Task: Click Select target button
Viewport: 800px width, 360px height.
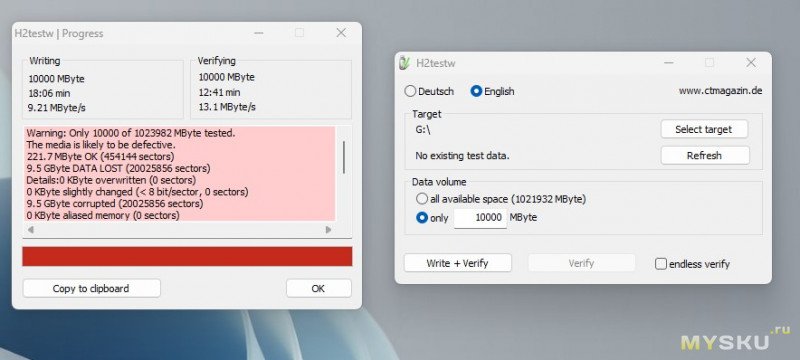Action: click(704, 130)
